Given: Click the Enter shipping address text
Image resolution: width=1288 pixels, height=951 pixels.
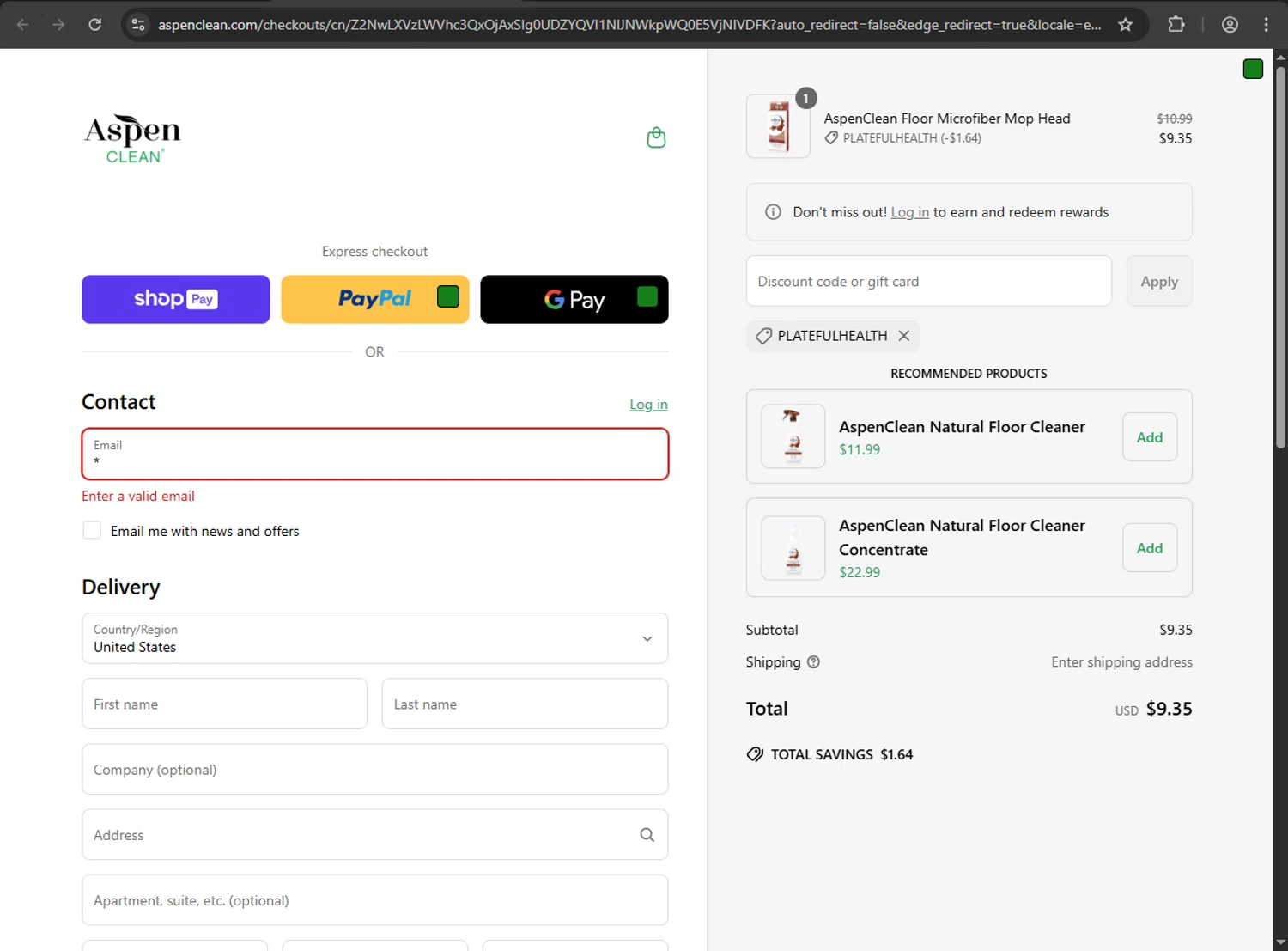Looking at the screenshot, I should coord(1121,662).
